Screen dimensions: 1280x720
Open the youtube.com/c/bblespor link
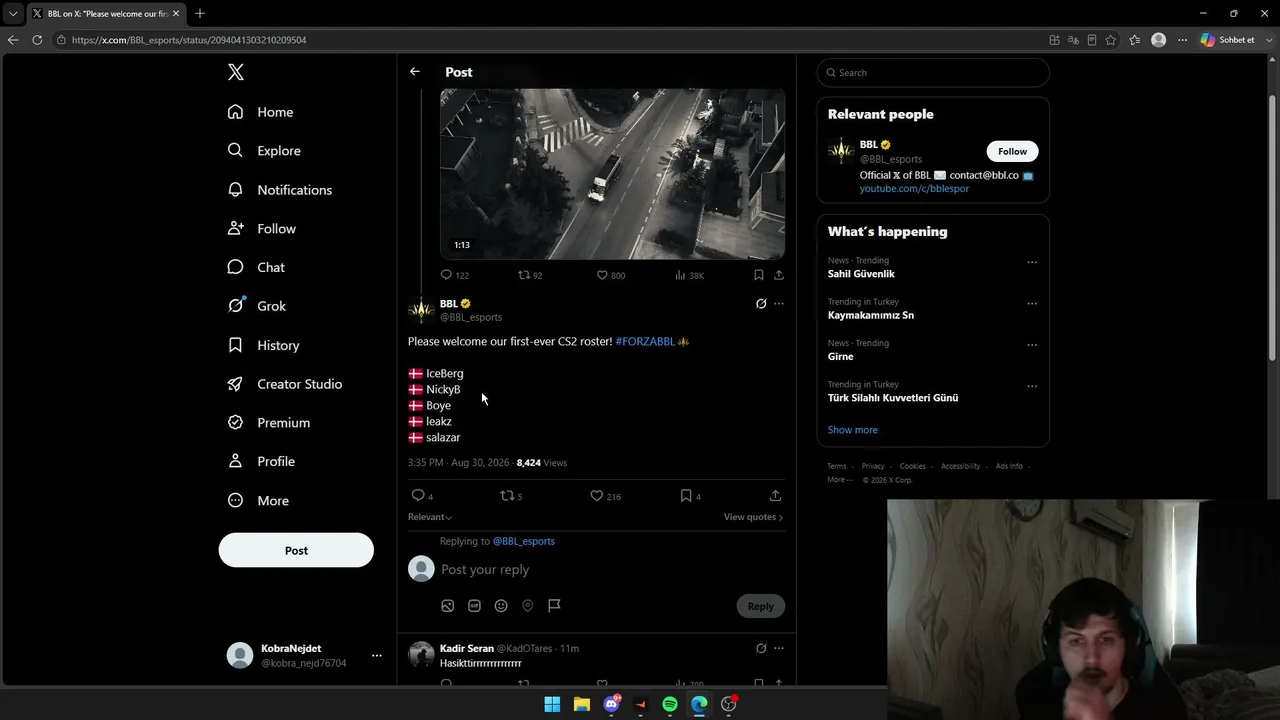(914, 188)
